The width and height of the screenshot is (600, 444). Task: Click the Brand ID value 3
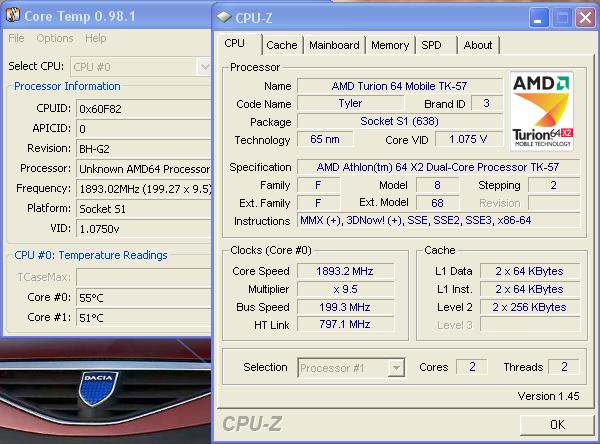(486, 103)
